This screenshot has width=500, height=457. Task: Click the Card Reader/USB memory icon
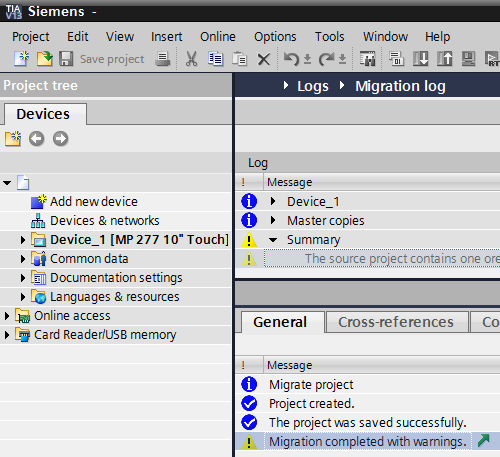click(x=22, y=335)
